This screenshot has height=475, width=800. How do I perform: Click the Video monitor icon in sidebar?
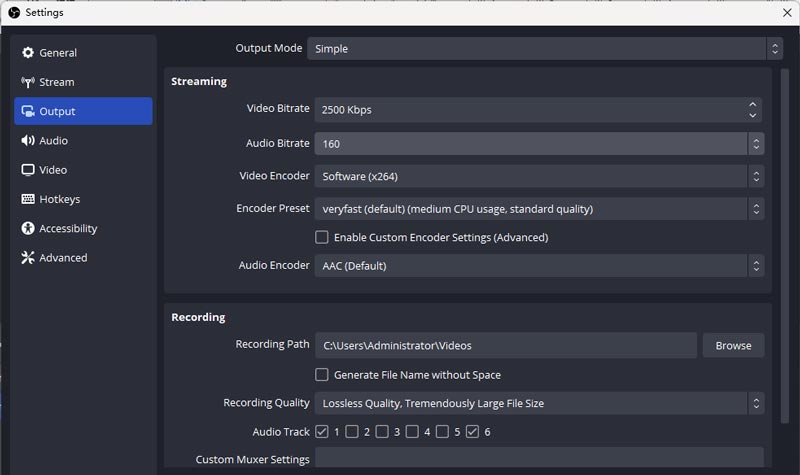click(x=28, y=170)
